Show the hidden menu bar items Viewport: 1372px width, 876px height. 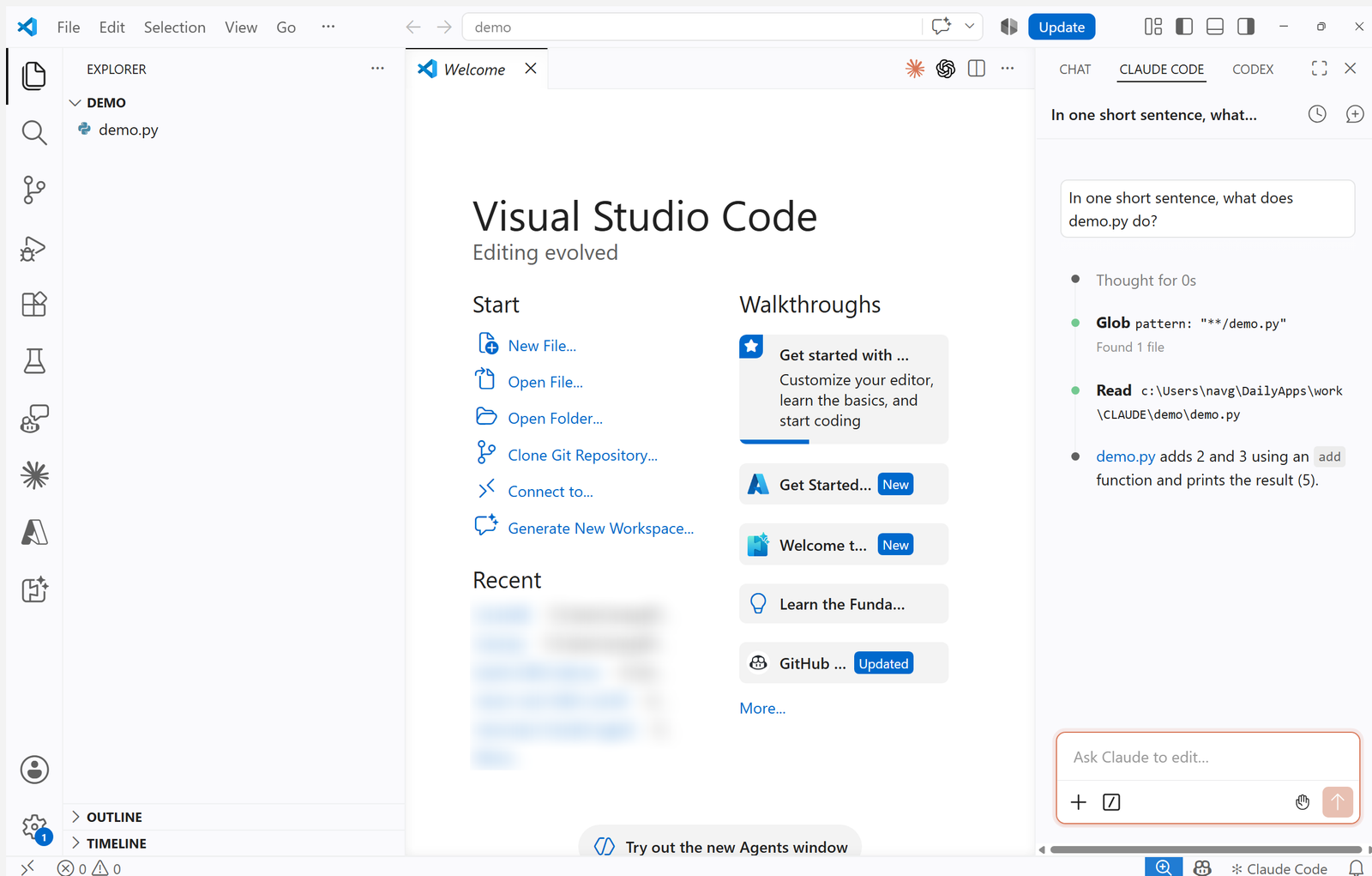click(x=328, y=27)
